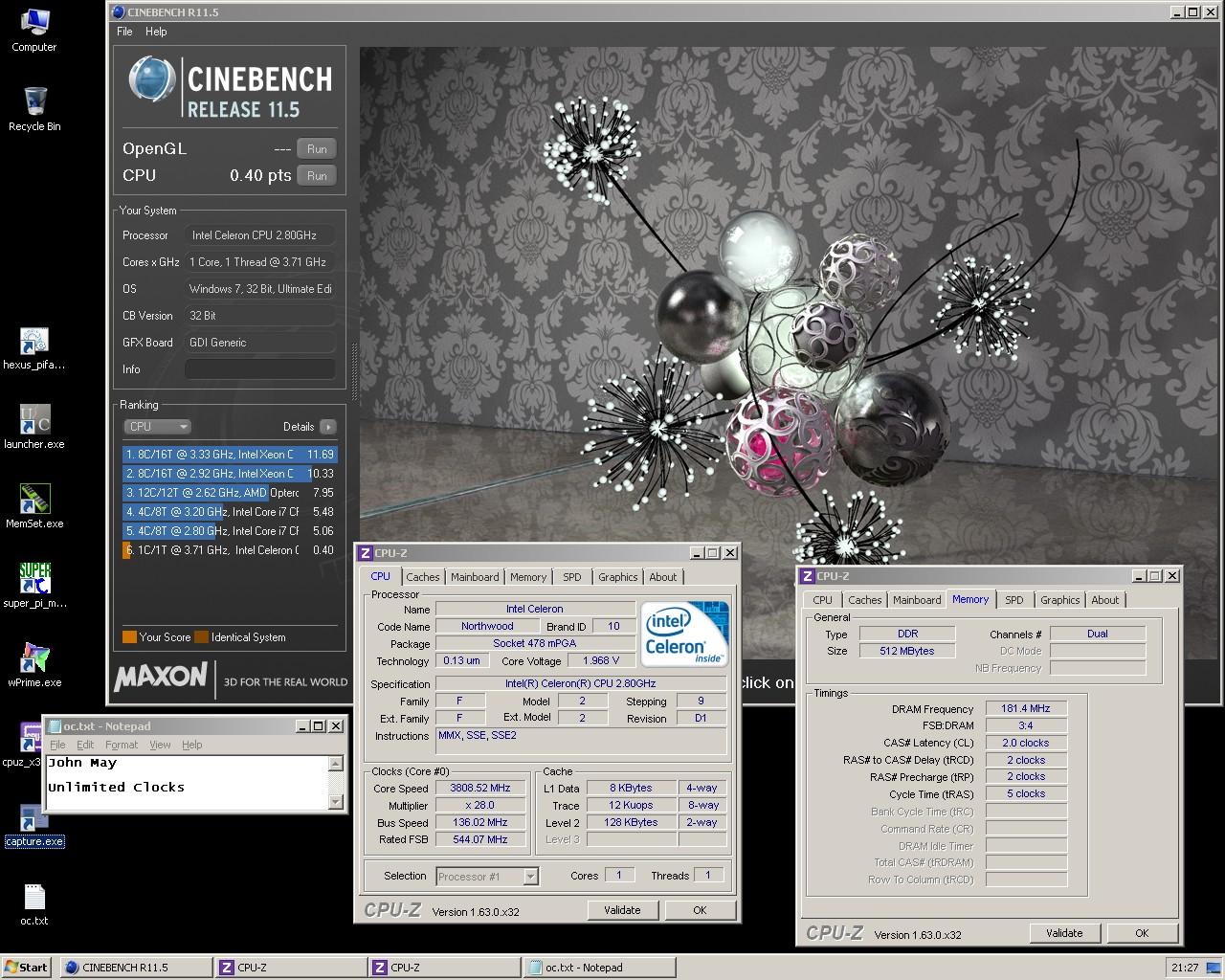
Task: Open the Recycle Bin icon
Action: [x=34, y=109]
